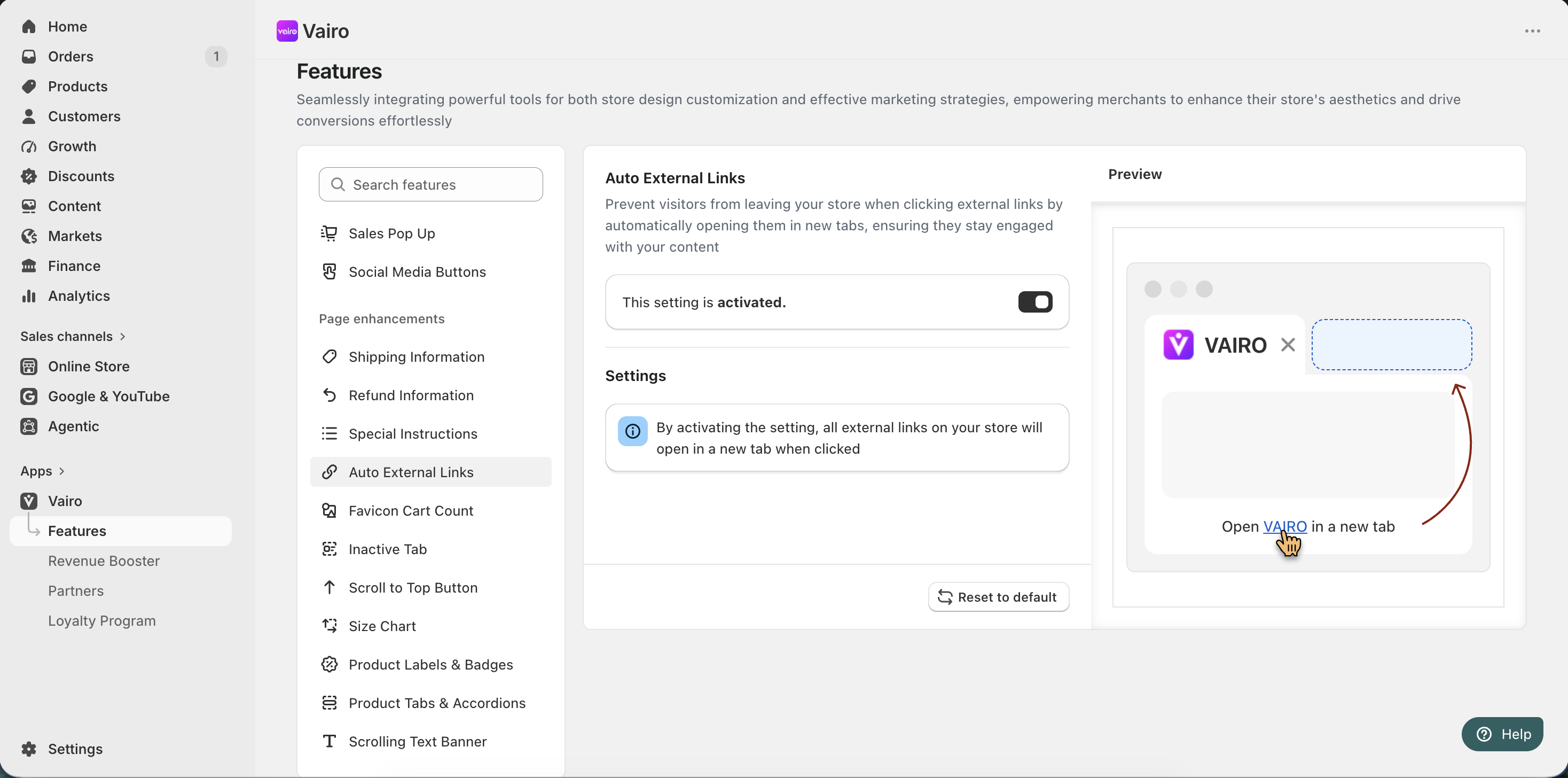The image size is (1568, 778).
Task: Click the search magnifier in features box
Action: click(x=338, y=184)
